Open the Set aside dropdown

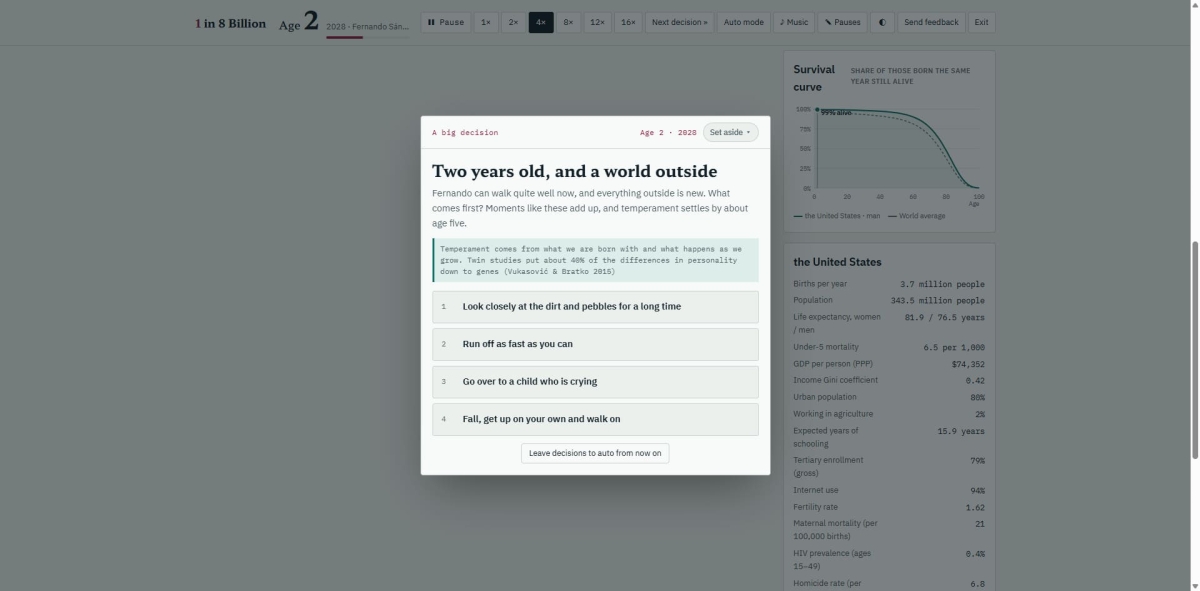point(730,132)
